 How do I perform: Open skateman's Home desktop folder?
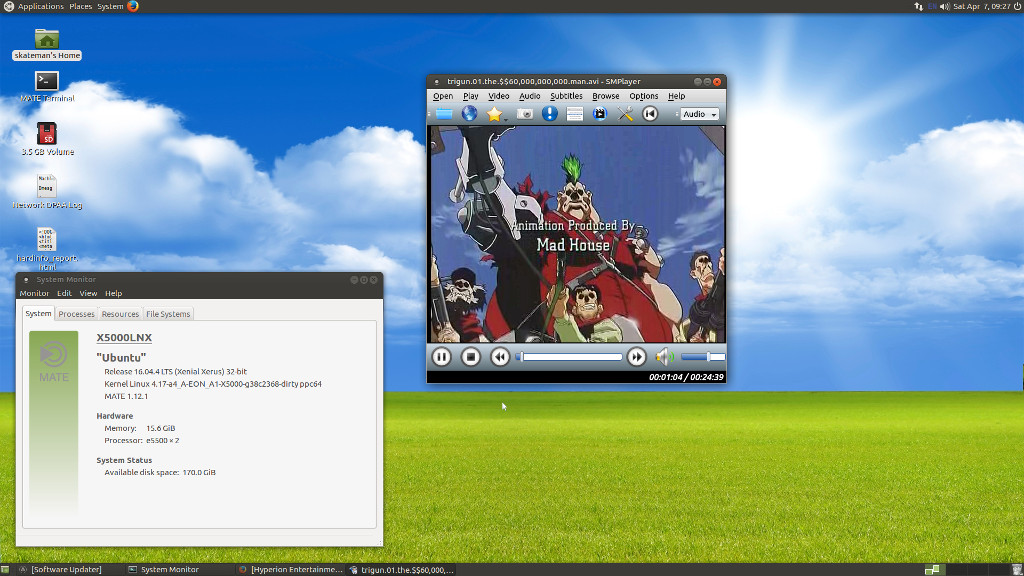pos(47,41)
